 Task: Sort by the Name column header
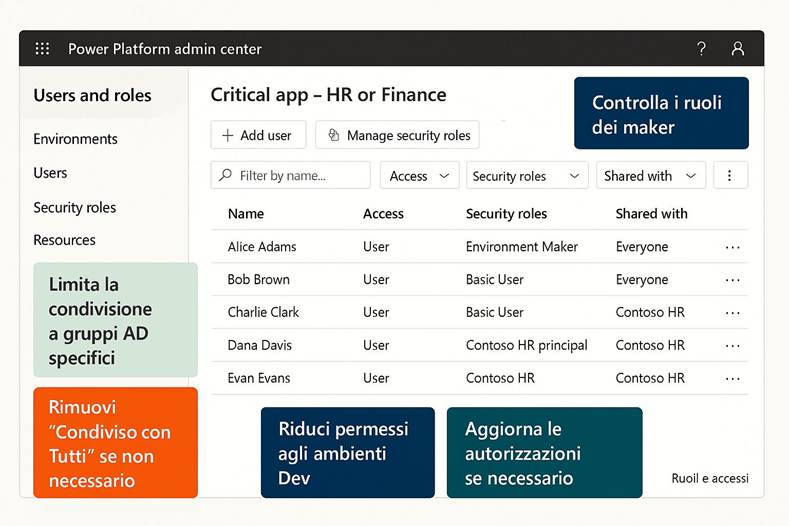(245, 213)
